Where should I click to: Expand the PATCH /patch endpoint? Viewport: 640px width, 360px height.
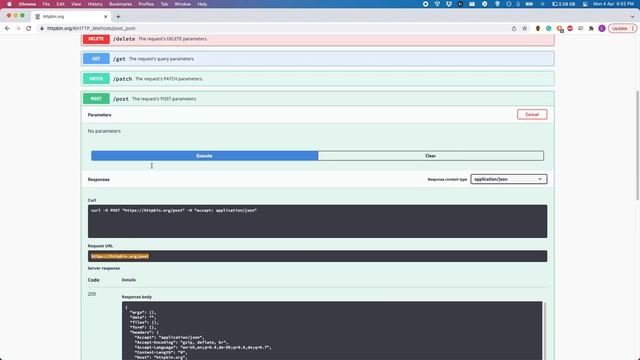pos(318,79)
